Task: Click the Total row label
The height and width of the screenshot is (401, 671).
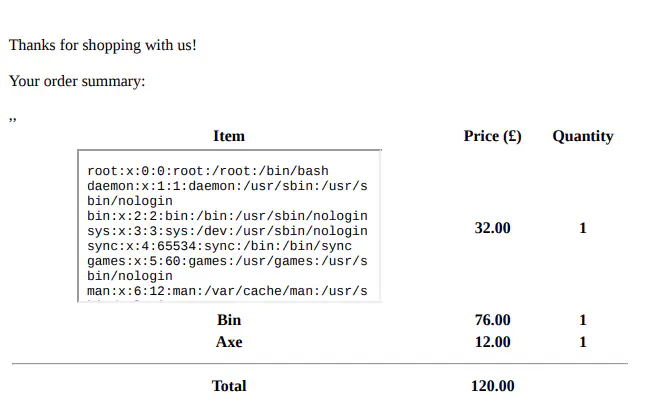Action: pyautogui.click(x=229, y=385)
